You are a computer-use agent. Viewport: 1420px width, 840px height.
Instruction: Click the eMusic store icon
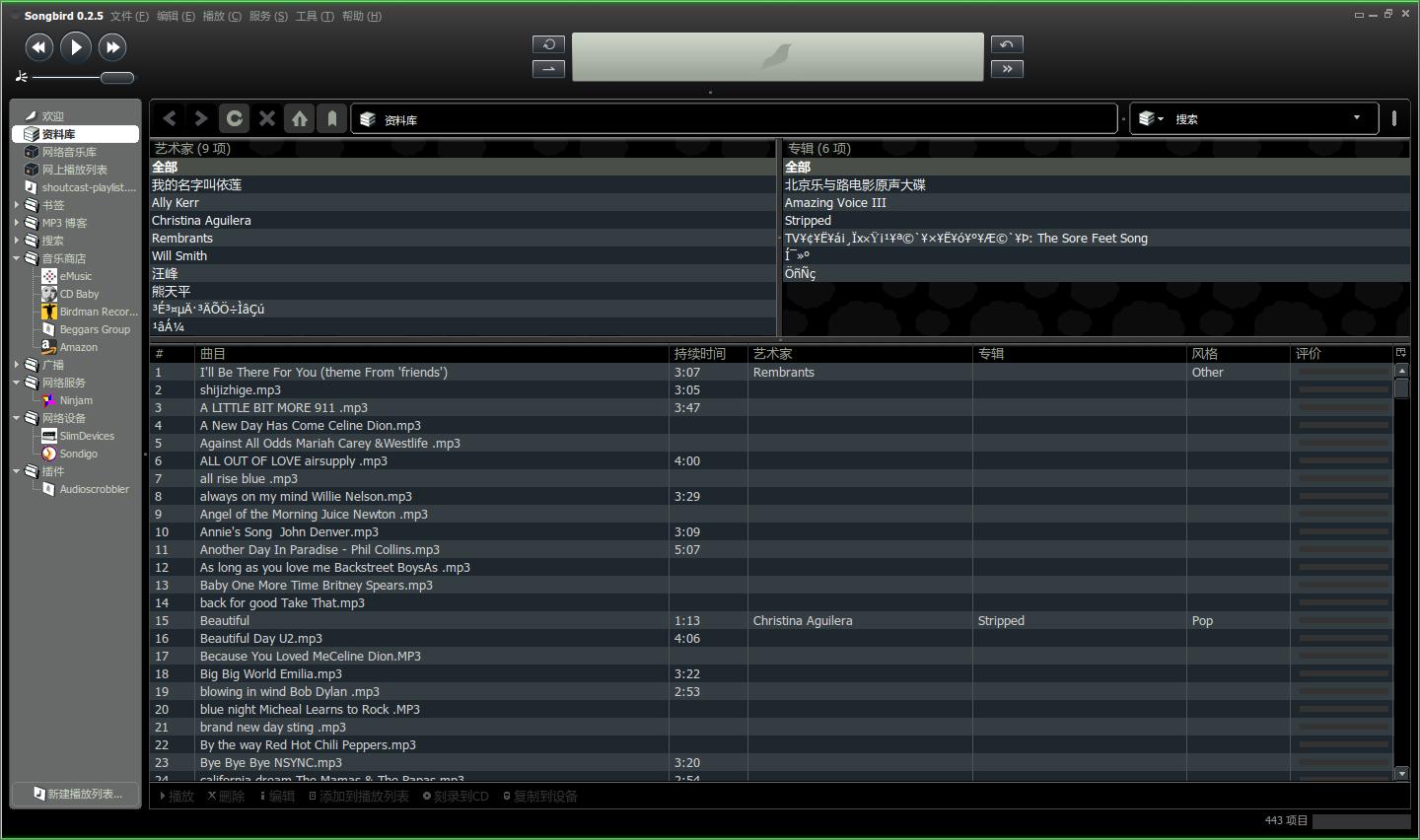(x=48, y=276)
